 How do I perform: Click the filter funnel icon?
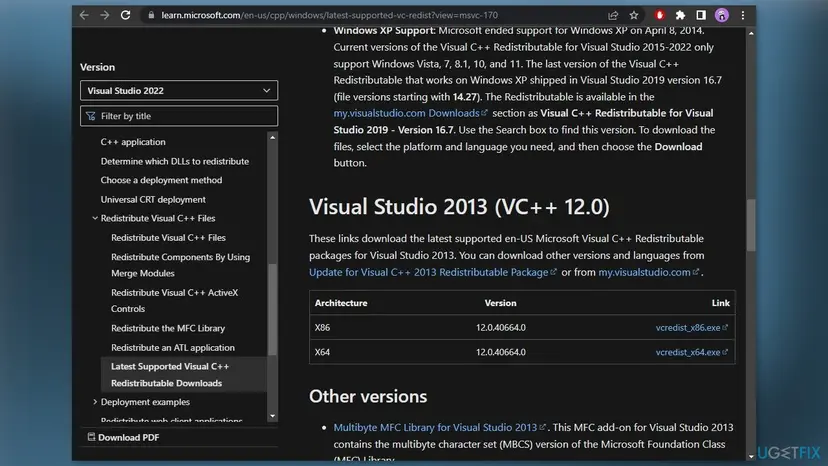(x=91, y=116)
